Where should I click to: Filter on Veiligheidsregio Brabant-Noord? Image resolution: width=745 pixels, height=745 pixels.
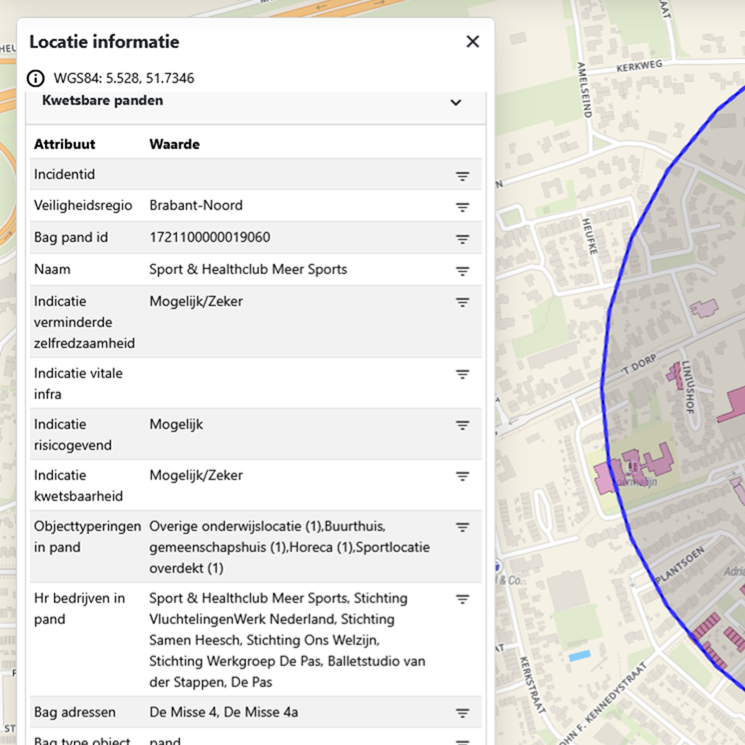point(462,207)
